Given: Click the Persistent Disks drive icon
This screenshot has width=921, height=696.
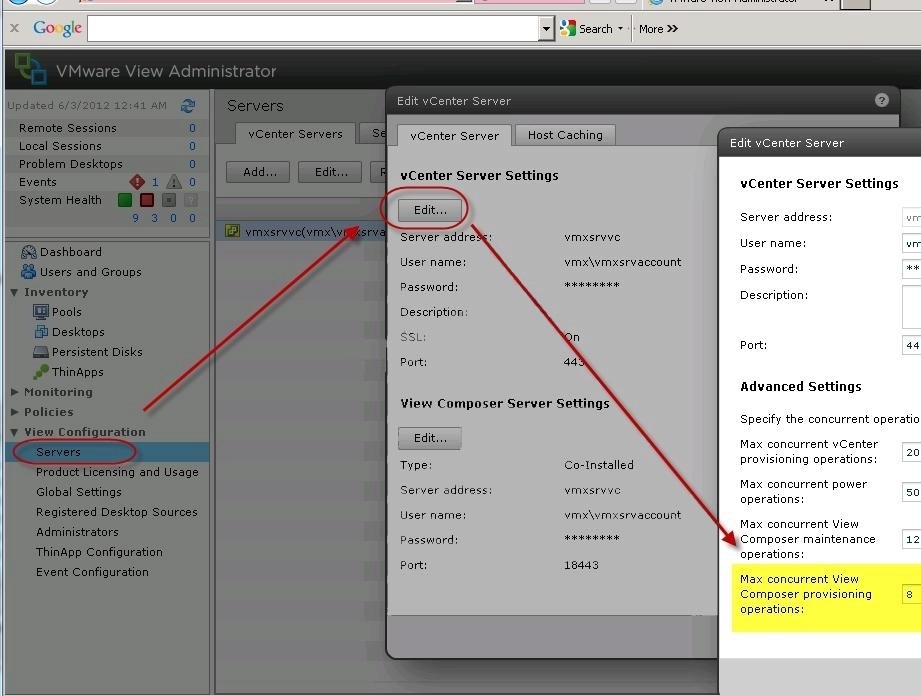Looking at the screenshot, I should click(41, 352).
